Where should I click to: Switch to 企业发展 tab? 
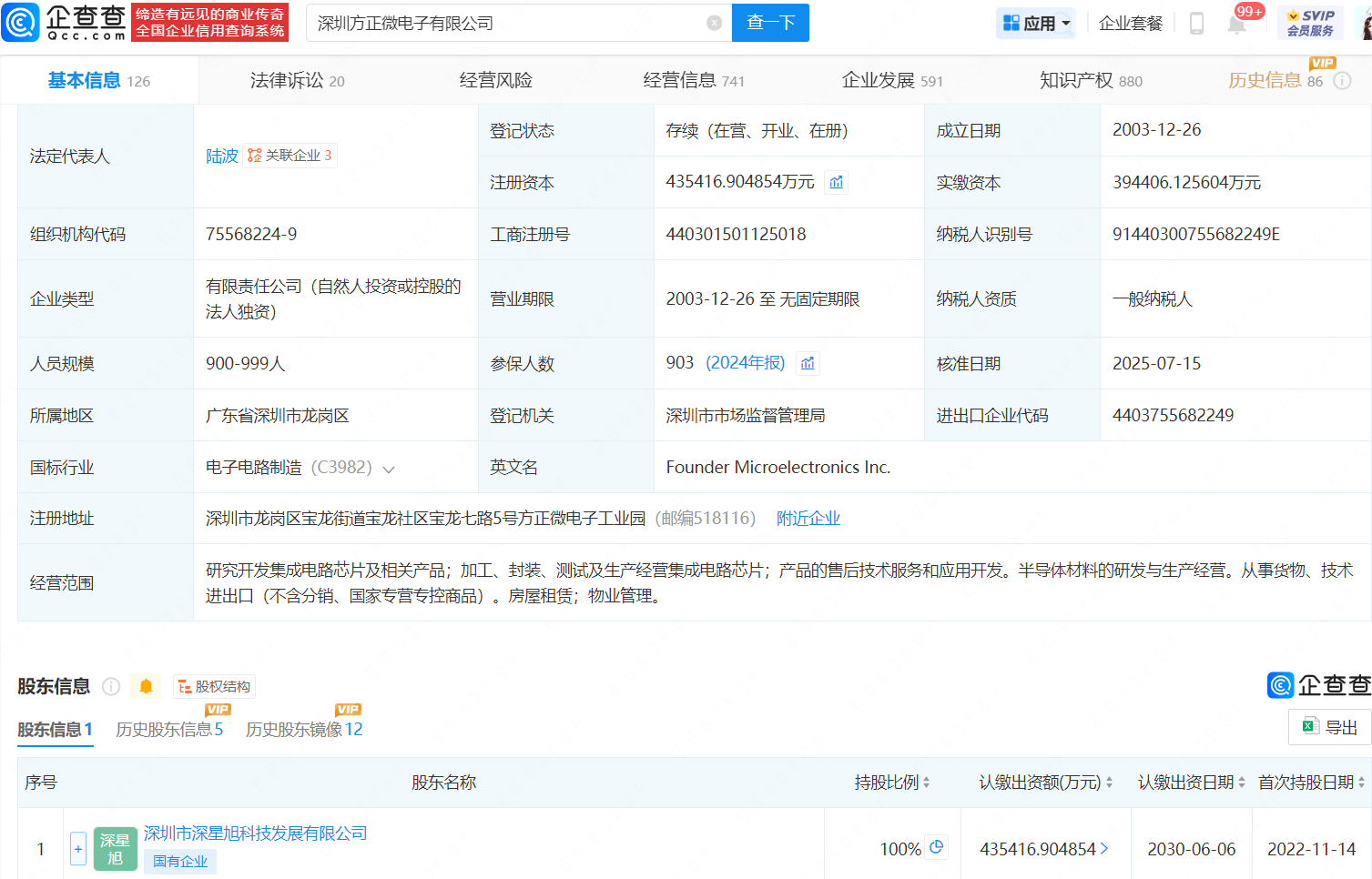[x=892, y=81]
